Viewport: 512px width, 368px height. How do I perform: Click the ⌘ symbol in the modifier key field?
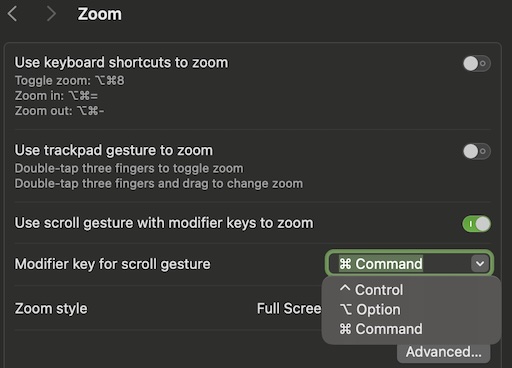[345, 264]
